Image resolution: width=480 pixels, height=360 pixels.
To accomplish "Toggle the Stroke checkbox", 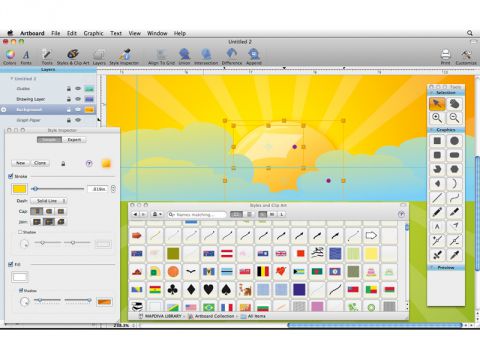I will [10, 176].
